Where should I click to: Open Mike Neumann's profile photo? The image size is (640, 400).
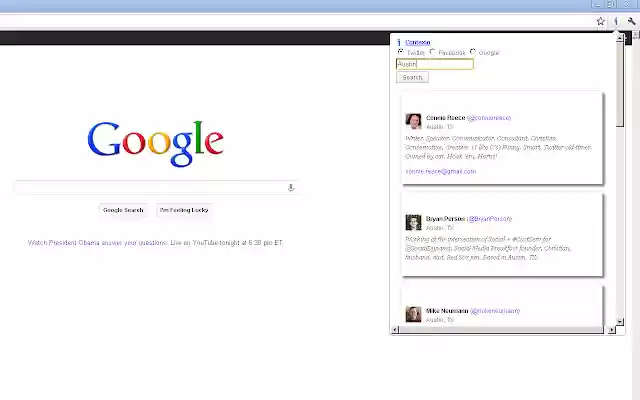(x=413, y=314)
